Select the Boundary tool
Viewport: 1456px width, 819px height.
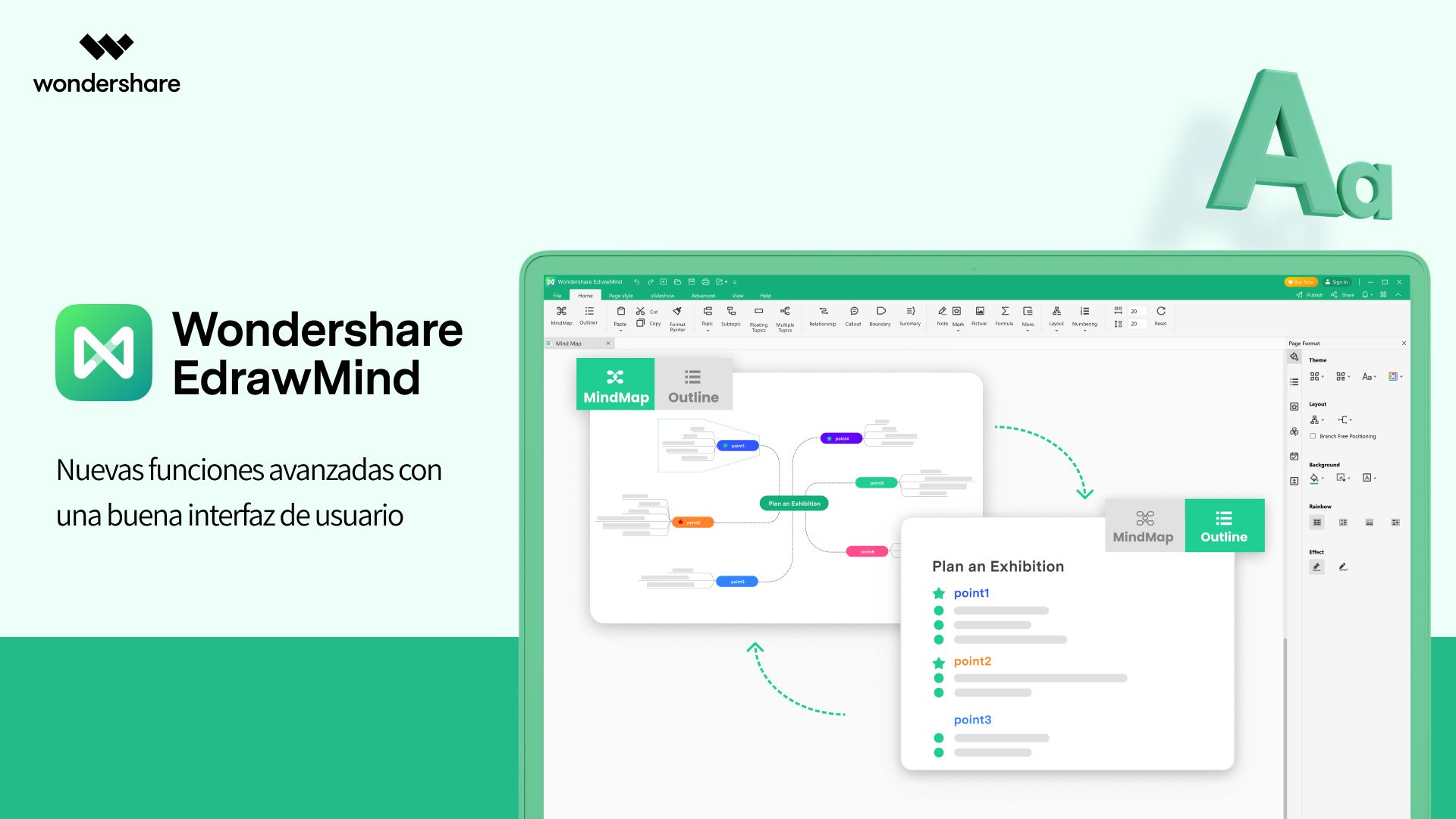click(880, 312)
